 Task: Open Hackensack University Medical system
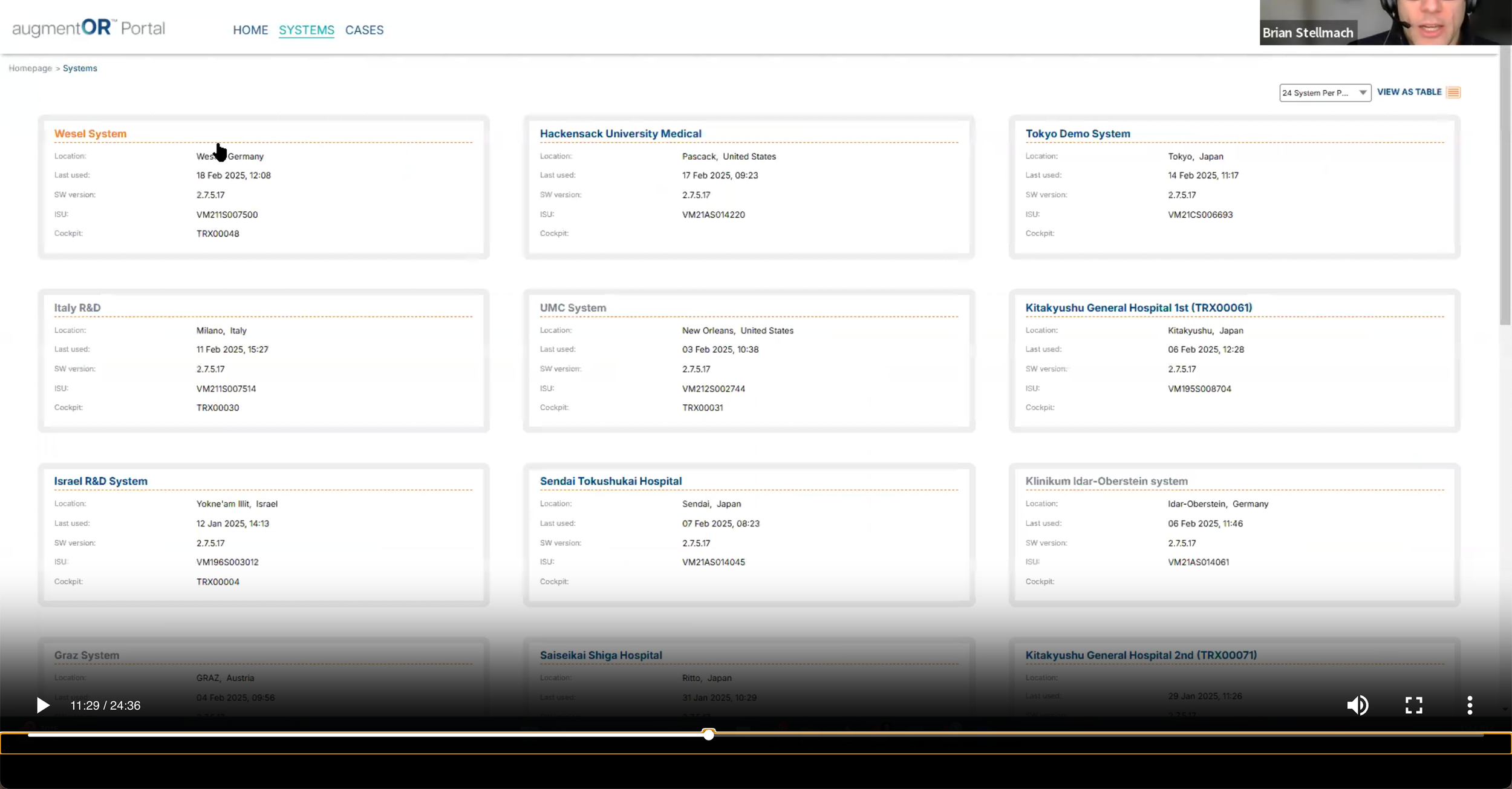(x=620, y=134)
